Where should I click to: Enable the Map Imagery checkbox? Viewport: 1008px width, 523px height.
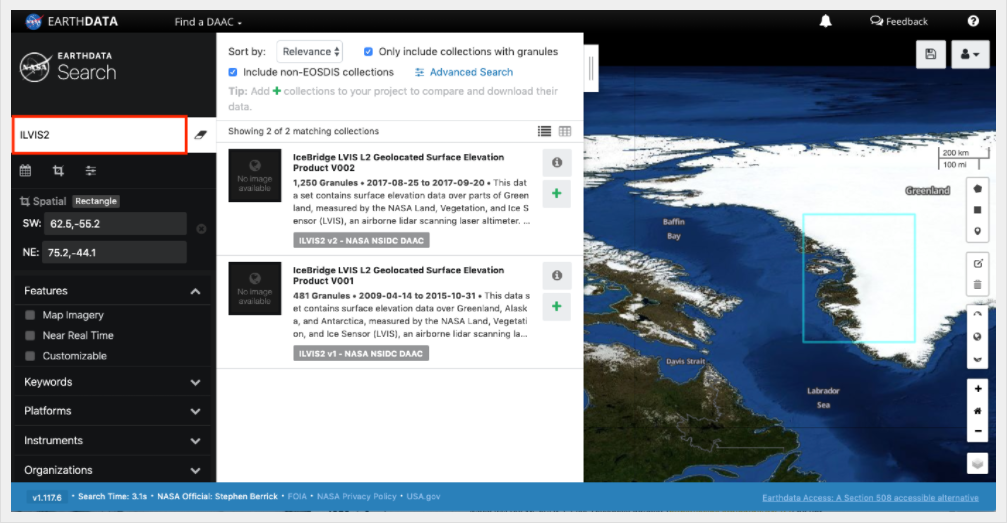30,315
